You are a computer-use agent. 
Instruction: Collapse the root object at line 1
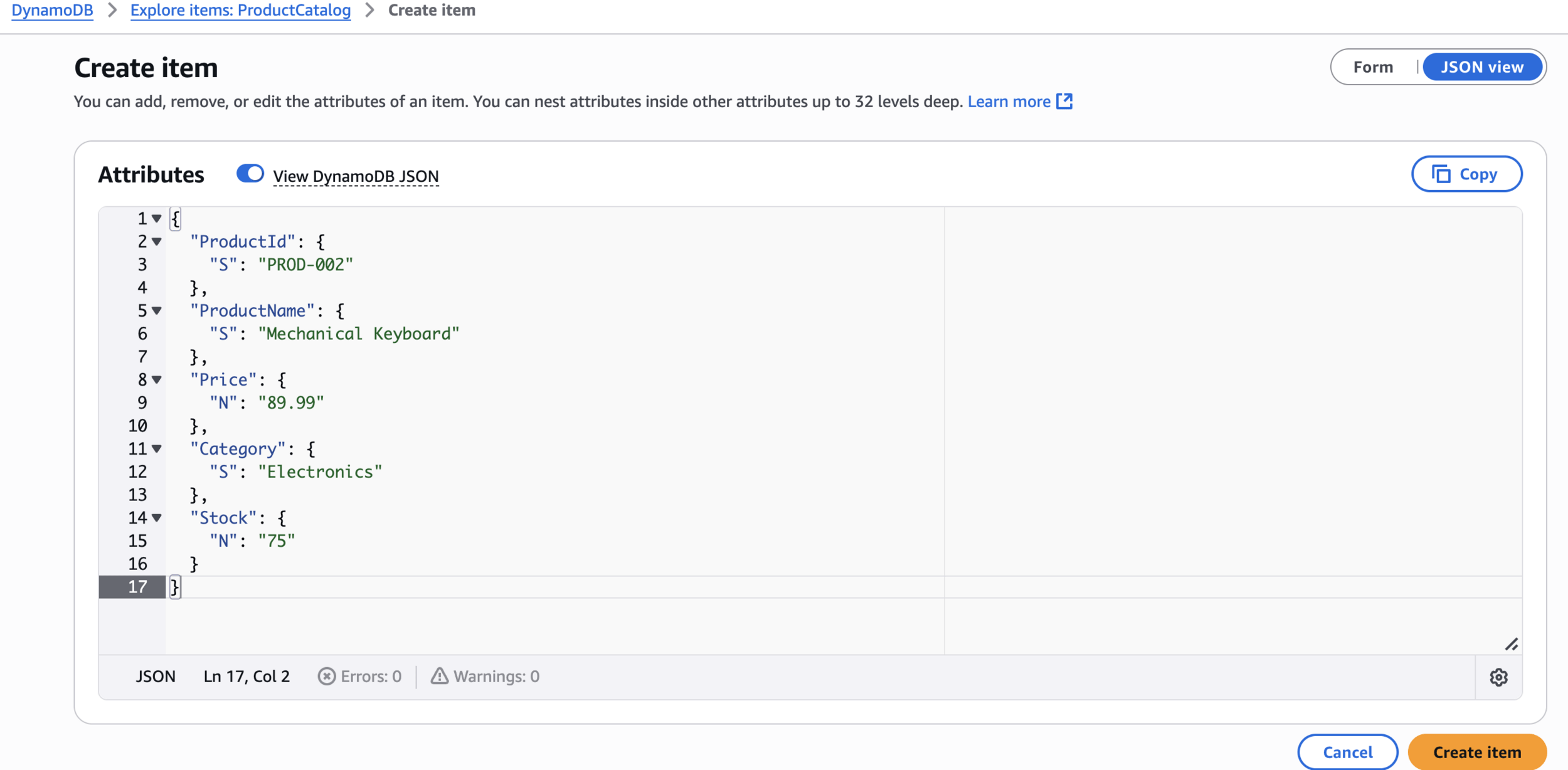[157, 218]
